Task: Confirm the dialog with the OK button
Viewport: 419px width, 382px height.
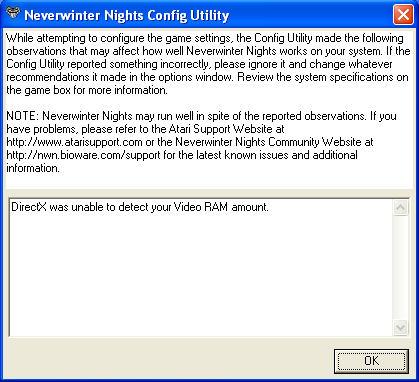Action: click(x=371, y=361)
